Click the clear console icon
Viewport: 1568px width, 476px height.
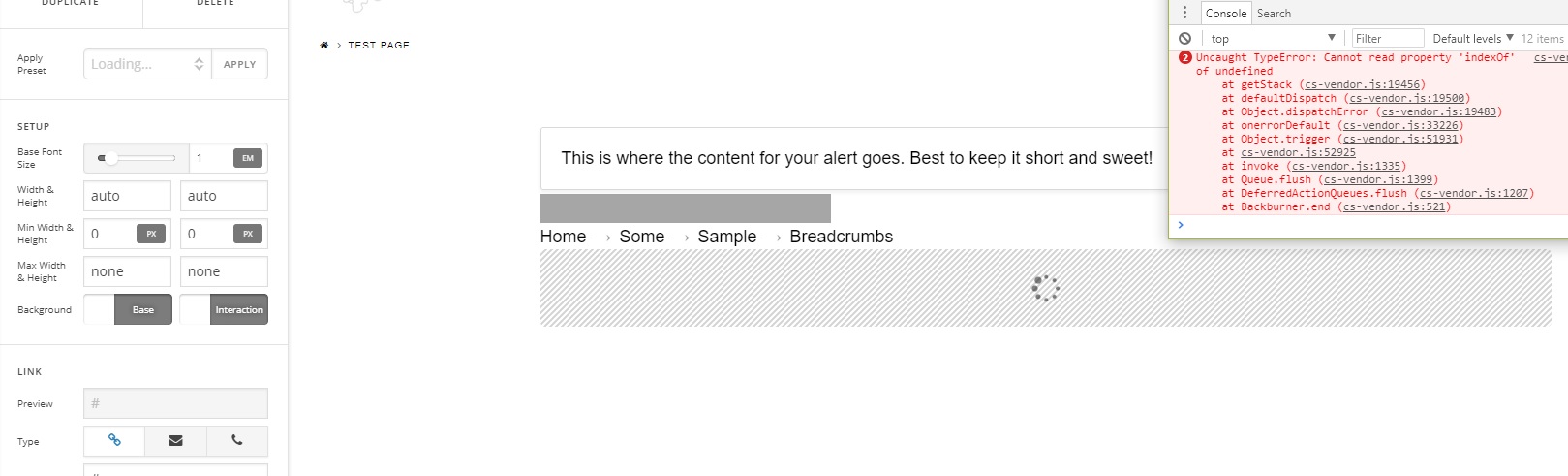(x=1184, y=38)
